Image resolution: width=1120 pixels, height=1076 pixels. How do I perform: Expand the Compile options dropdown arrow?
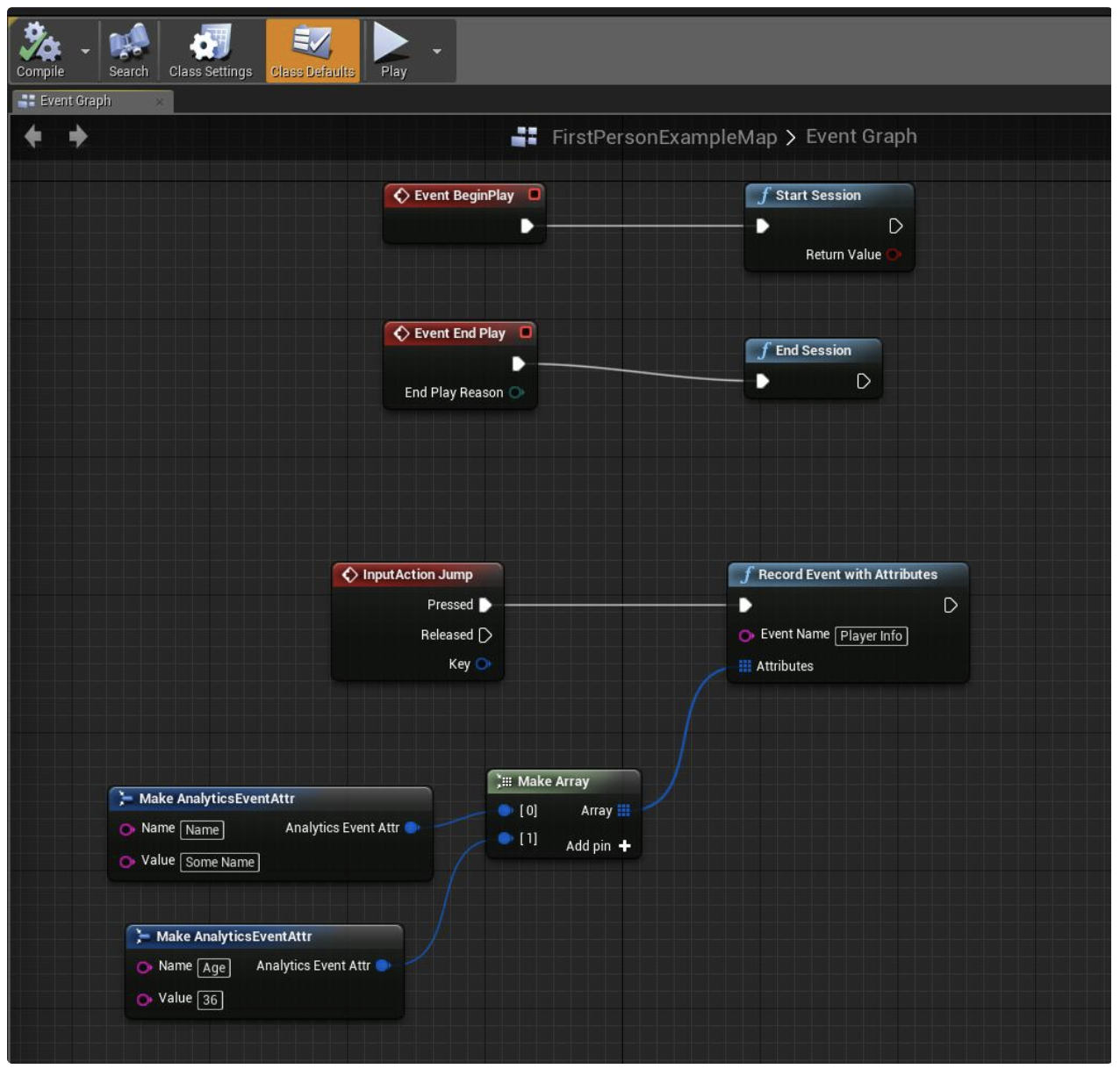click(x=85, y=51)
